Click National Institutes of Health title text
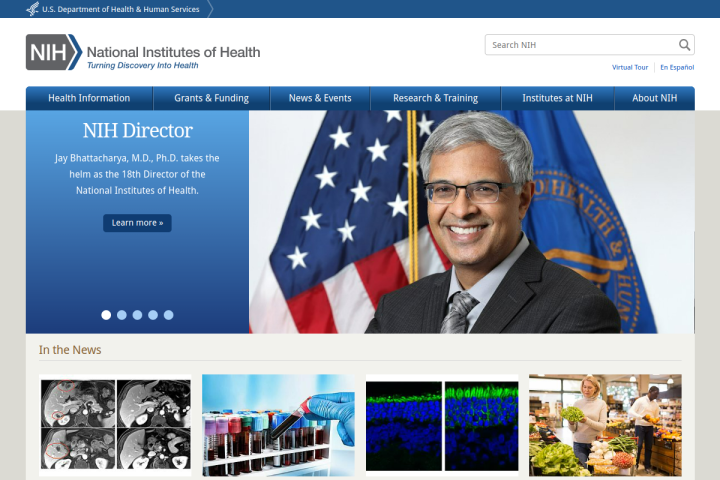The width and height of the screenshot is (720, 480). click(174, 52)
